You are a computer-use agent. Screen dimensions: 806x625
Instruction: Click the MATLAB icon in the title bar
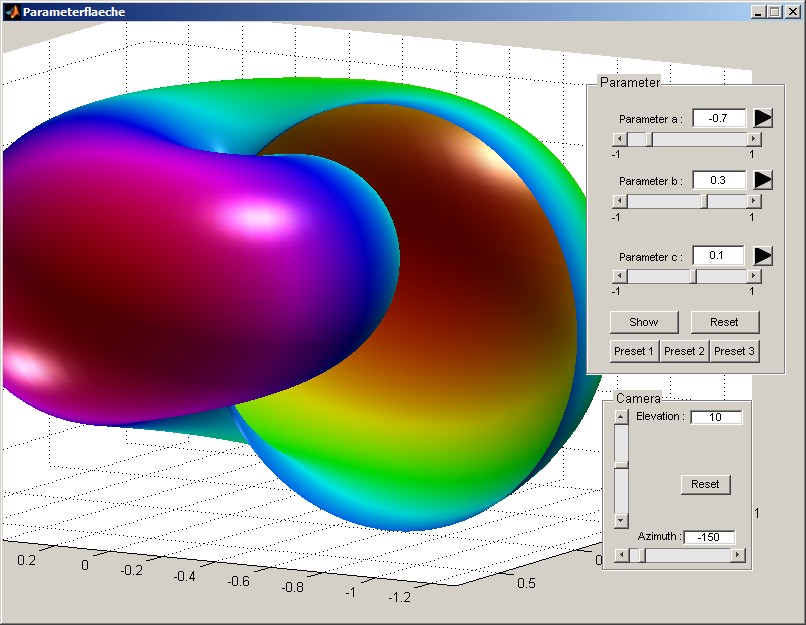(x=12, y=11)
